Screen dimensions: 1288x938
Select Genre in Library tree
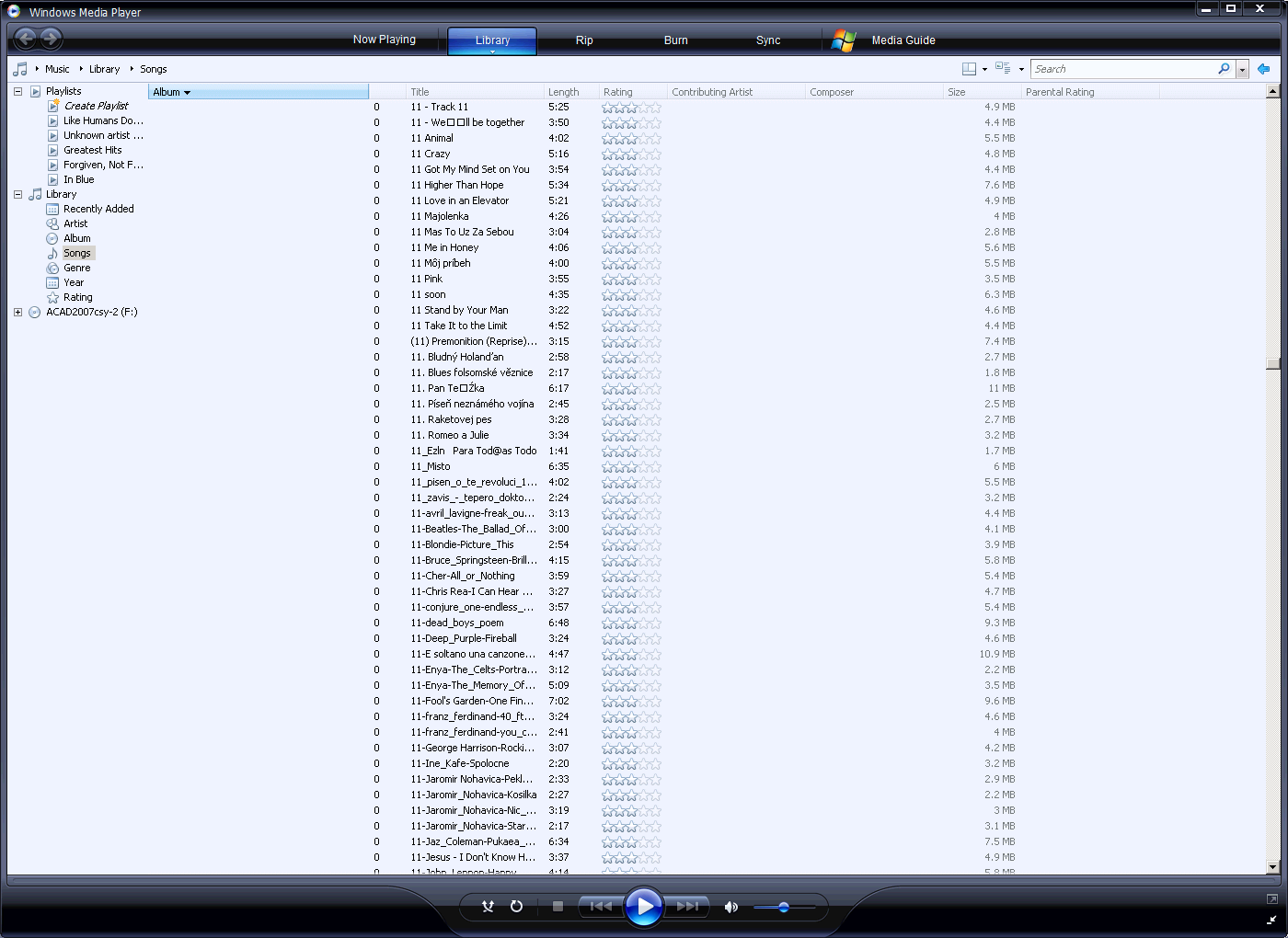click(77, 268)
